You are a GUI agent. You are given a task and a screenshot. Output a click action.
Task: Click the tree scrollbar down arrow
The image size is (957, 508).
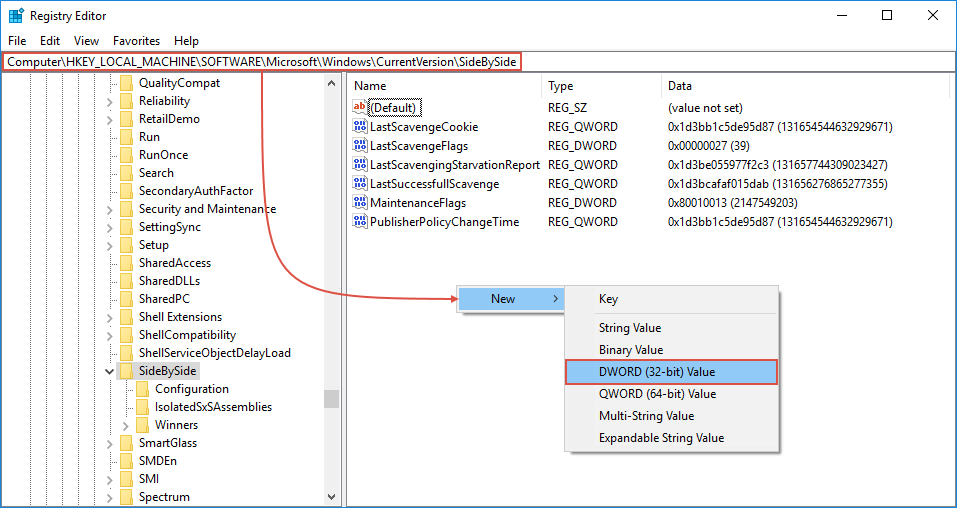click(x=331, y=497)
